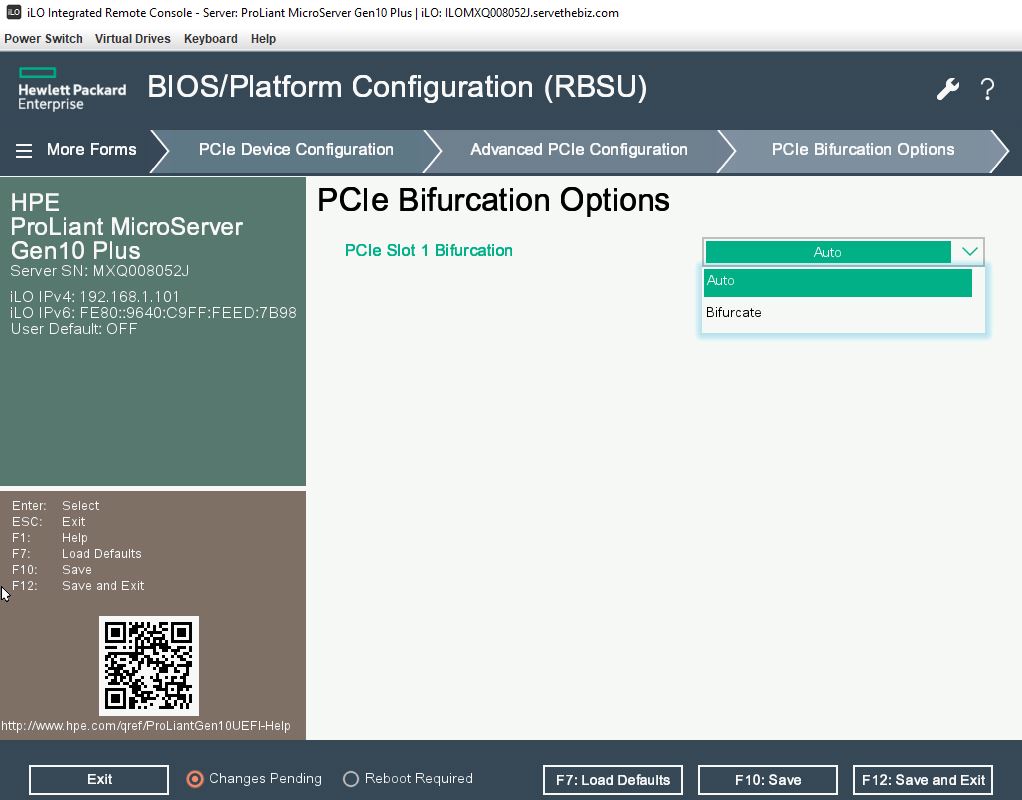This screenshot has width=1022, height=800.
Task: Select the Changes Pending radio indicator
Action: [196, 779]
